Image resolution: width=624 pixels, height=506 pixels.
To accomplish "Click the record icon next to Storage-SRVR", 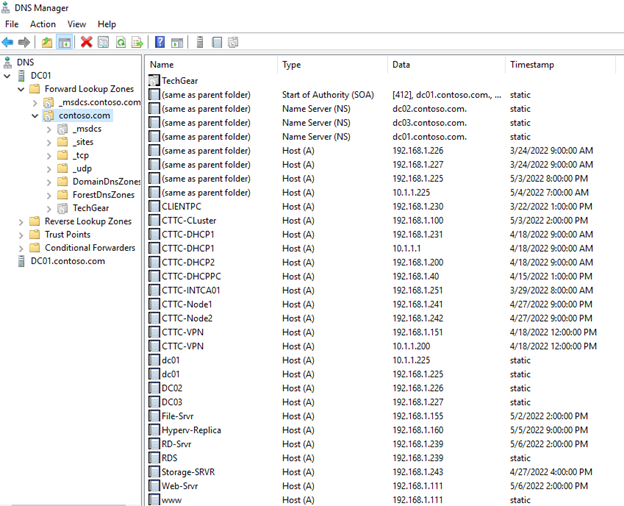I will click(154, 472).
